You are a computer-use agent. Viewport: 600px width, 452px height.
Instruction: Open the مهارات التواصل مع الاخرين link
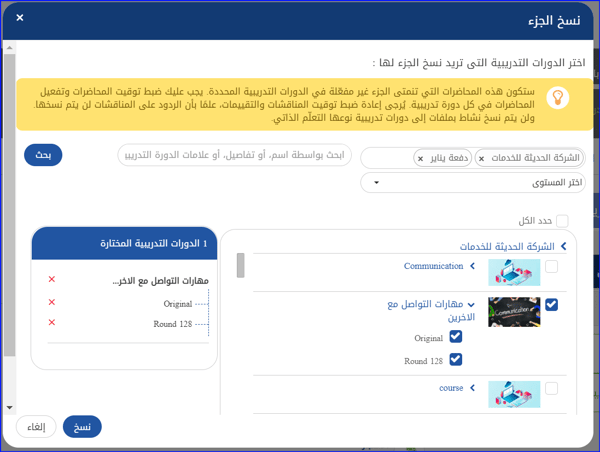tap(430, 310)
